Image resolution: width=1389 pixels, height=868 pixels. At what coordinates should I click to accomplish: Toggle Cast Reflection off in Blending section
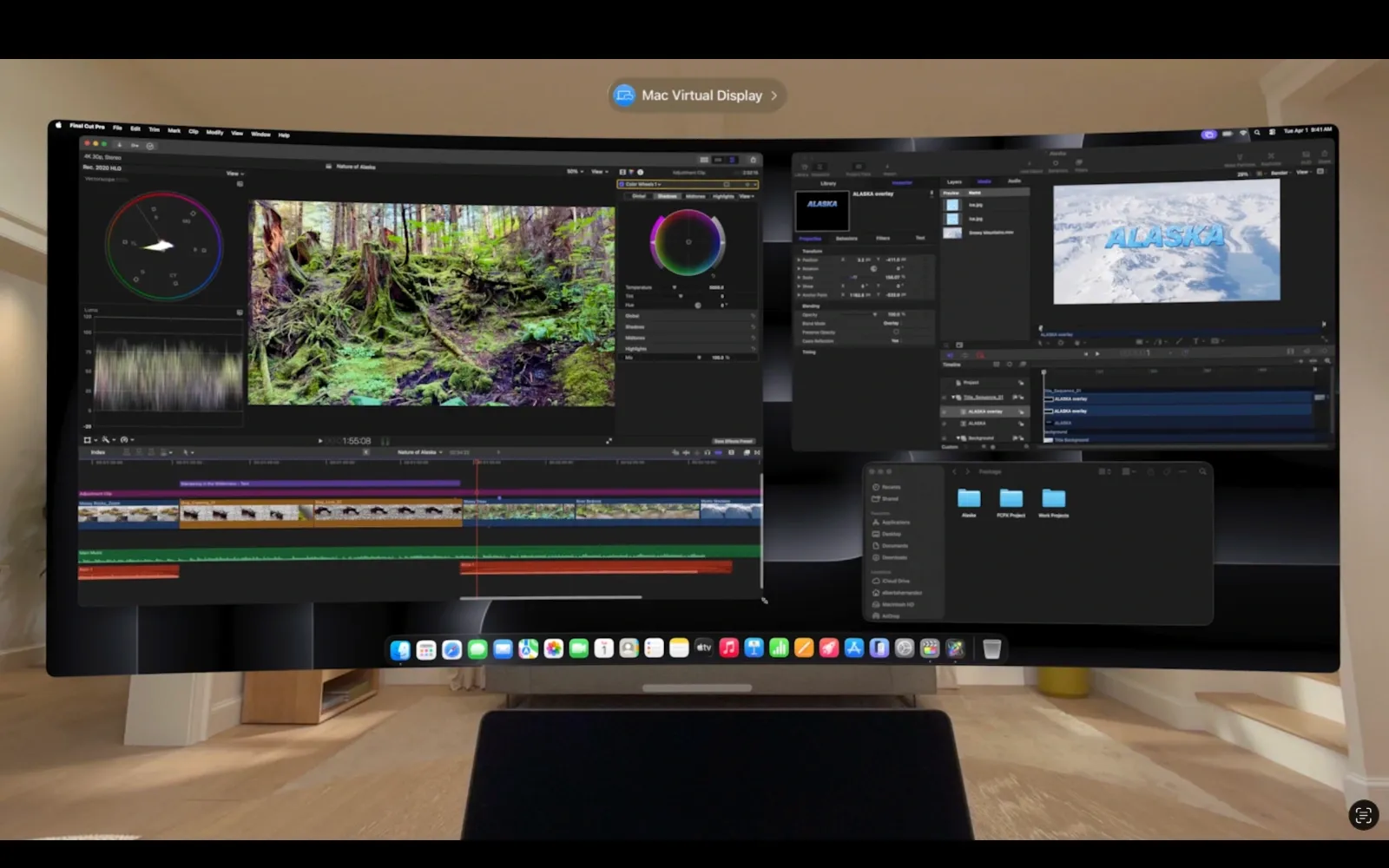click(x=895, y=341)
